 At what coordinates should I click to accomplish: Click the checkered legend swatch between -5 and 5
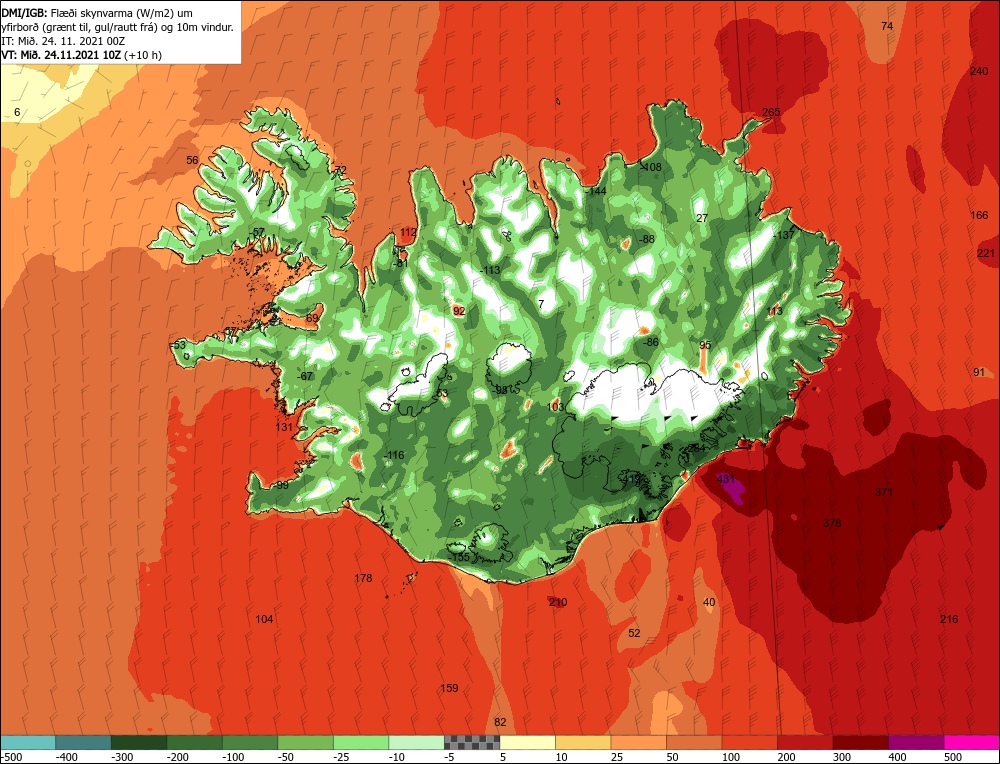tap(472, 742)
